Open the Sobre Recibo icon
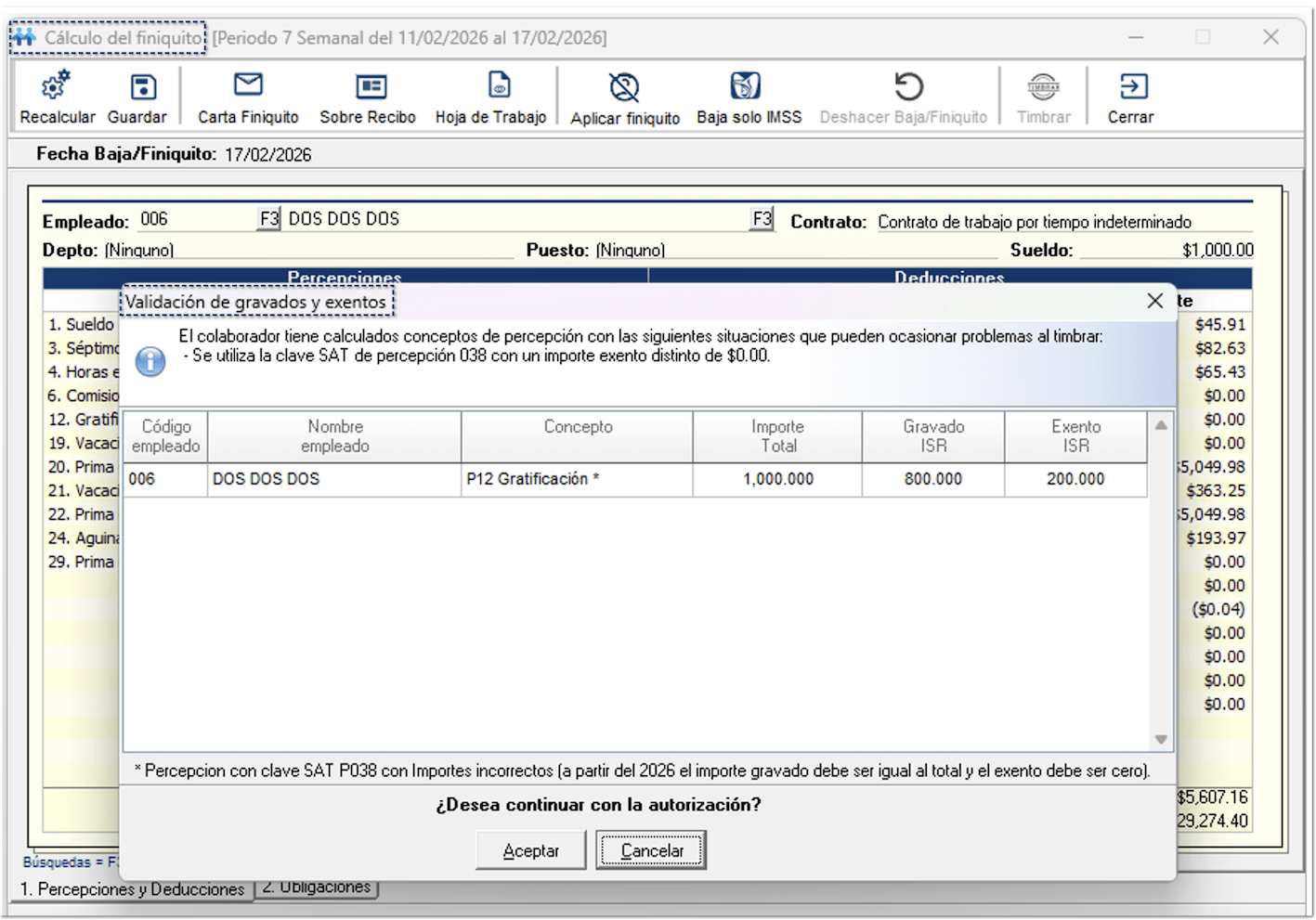The width and height of the screenshot is (1316, 920). (371, 86)
